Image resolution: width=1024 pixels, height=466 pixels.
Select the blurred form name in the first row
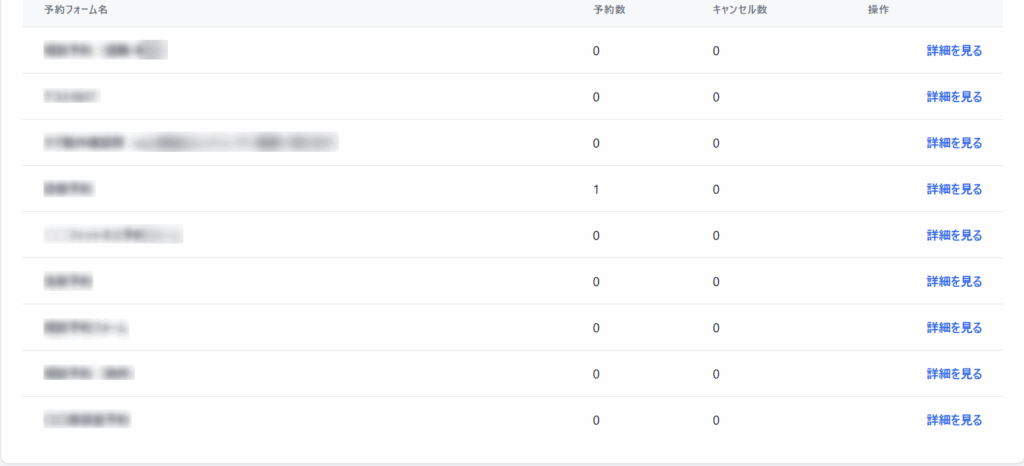point(105,49)
